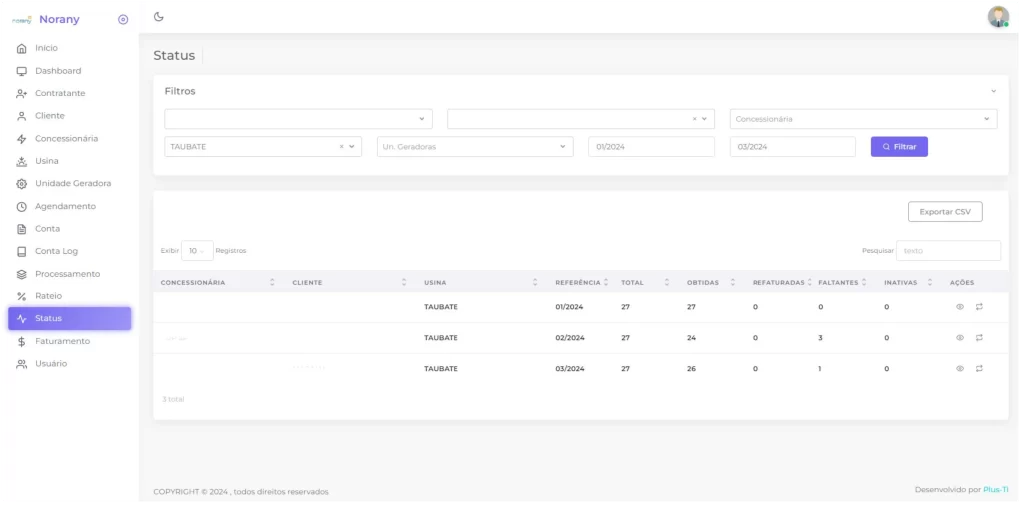Open the Dashboard menu item
Viewport: 1024px width, 505px height.
[x=58, y=71]
